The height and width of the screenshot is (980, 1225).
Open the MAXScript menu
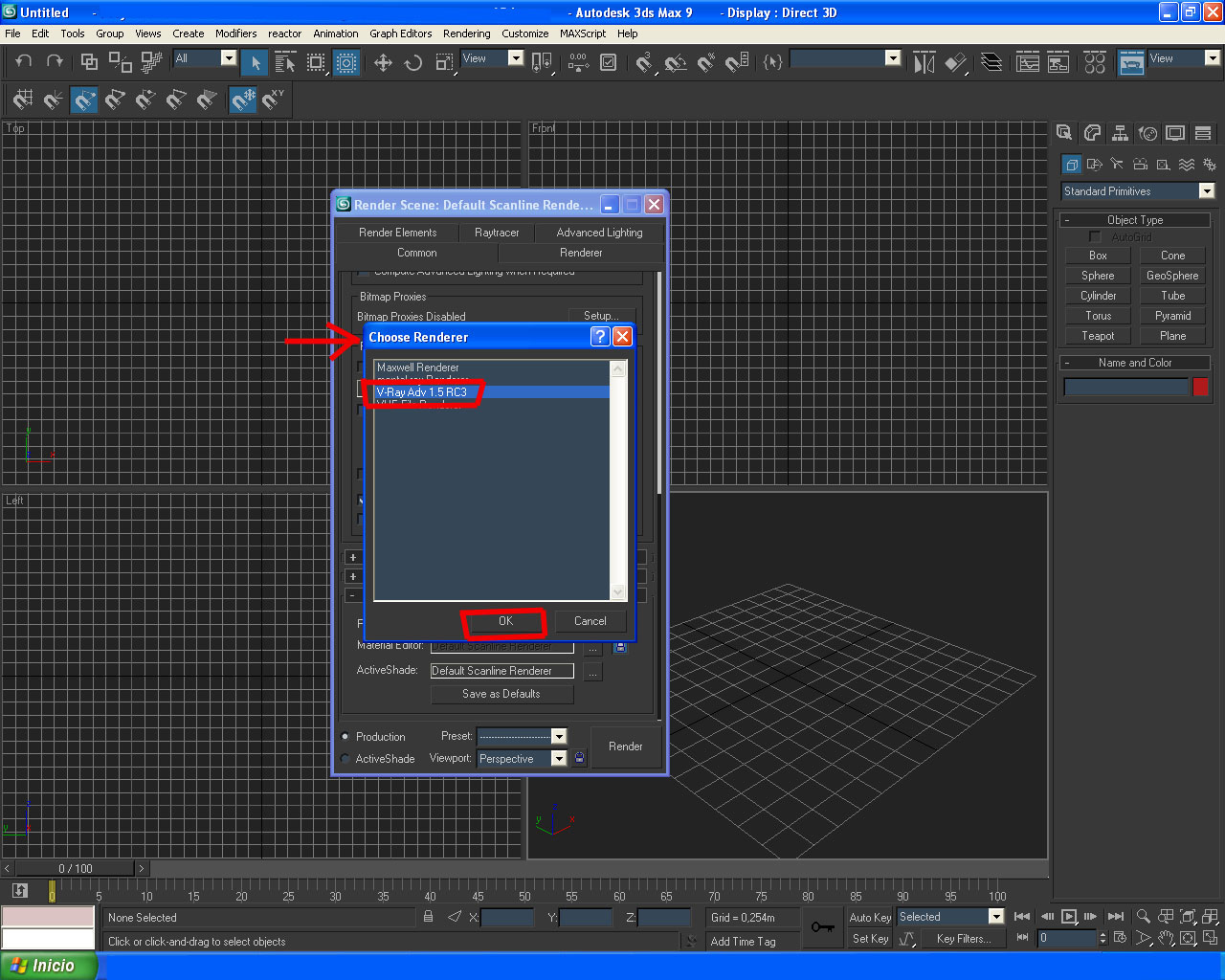583,33
